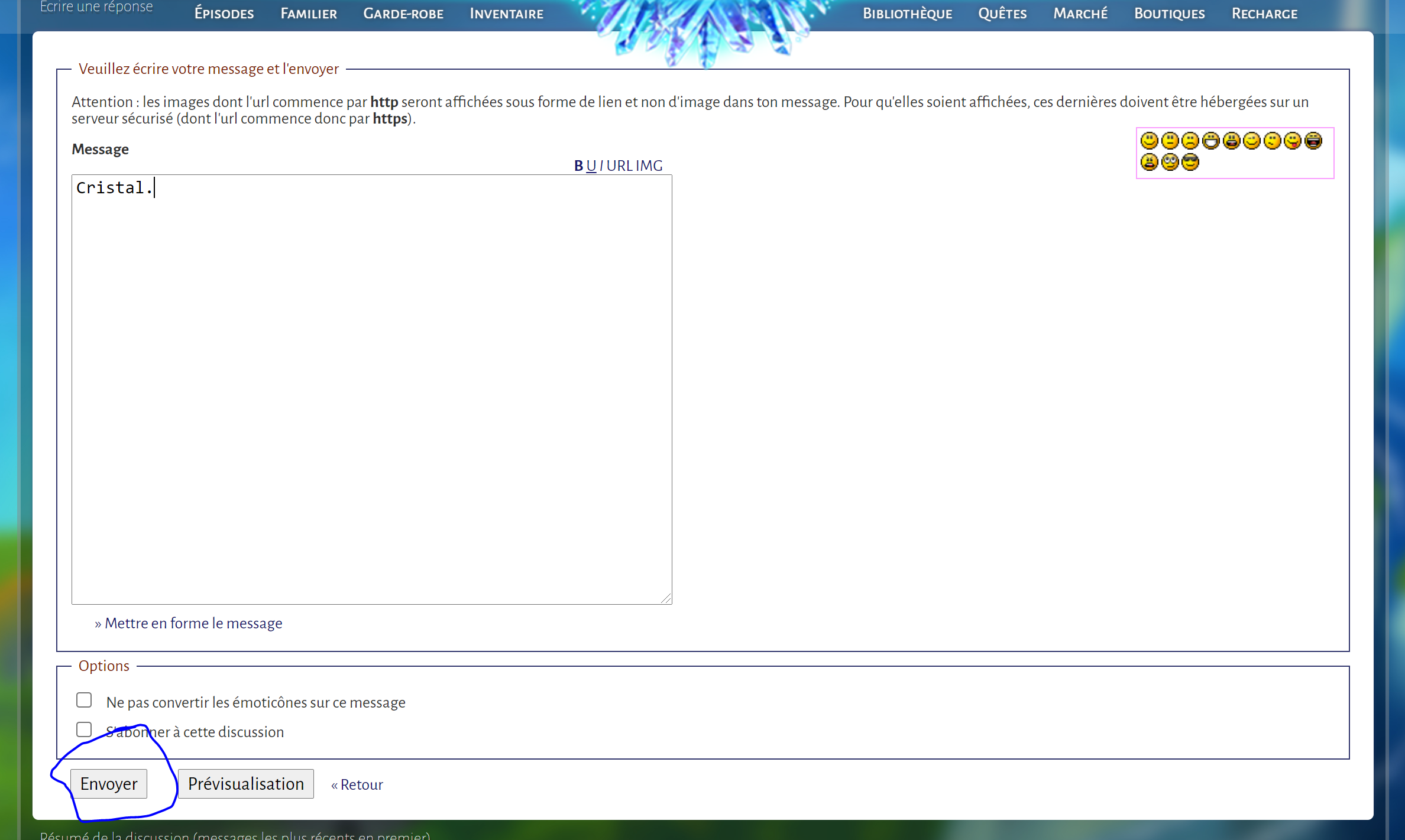
Task: Click the Prévisualisation button
Action: tap(245, 784)
